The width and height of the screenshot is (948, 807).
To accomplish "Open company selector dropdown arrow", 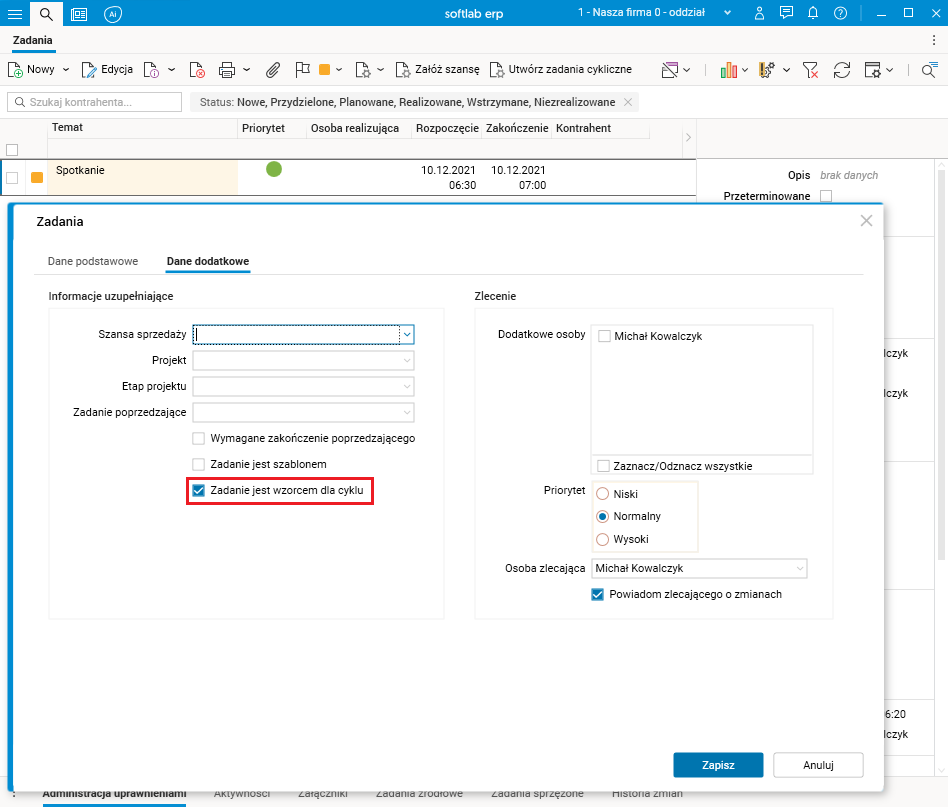I will click(x=727, y=13).
